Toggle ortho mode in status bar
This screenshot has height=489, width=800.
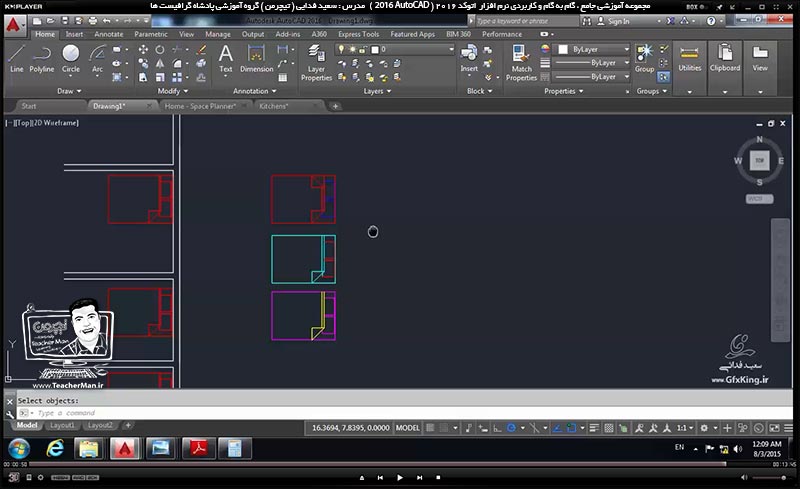coord(497,428)
